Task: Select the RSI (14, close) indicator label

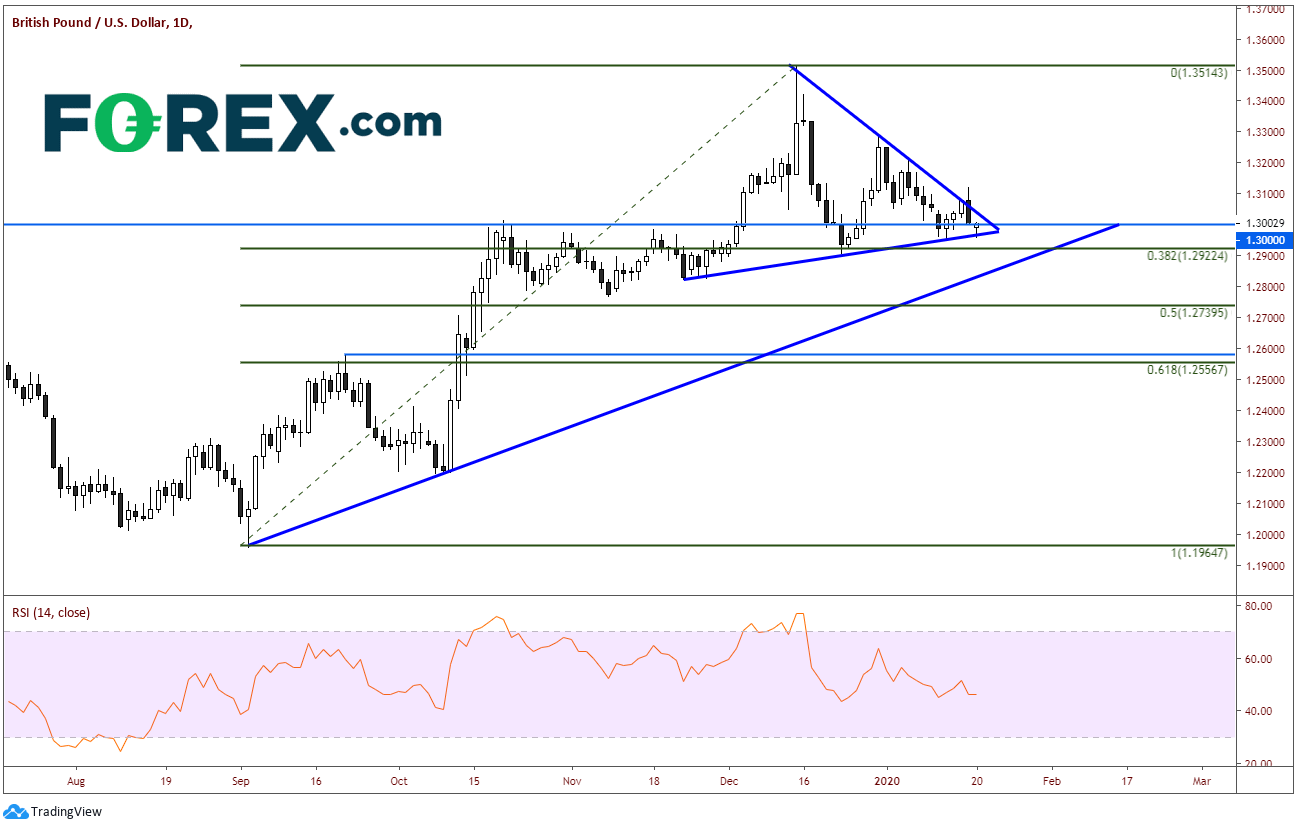Action: tap(51, 612)
